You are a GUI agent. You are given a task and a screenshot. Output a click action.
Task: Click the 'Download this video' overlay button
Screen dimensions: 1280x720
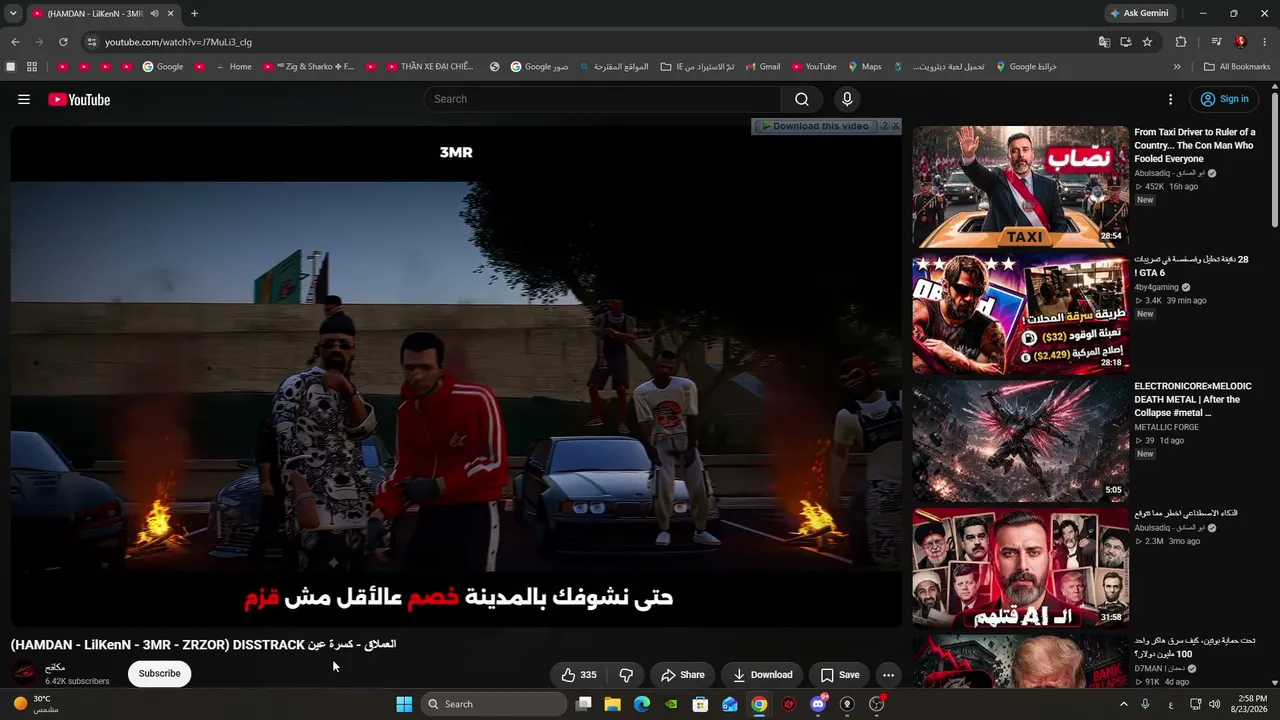click(x=814, y=126)
